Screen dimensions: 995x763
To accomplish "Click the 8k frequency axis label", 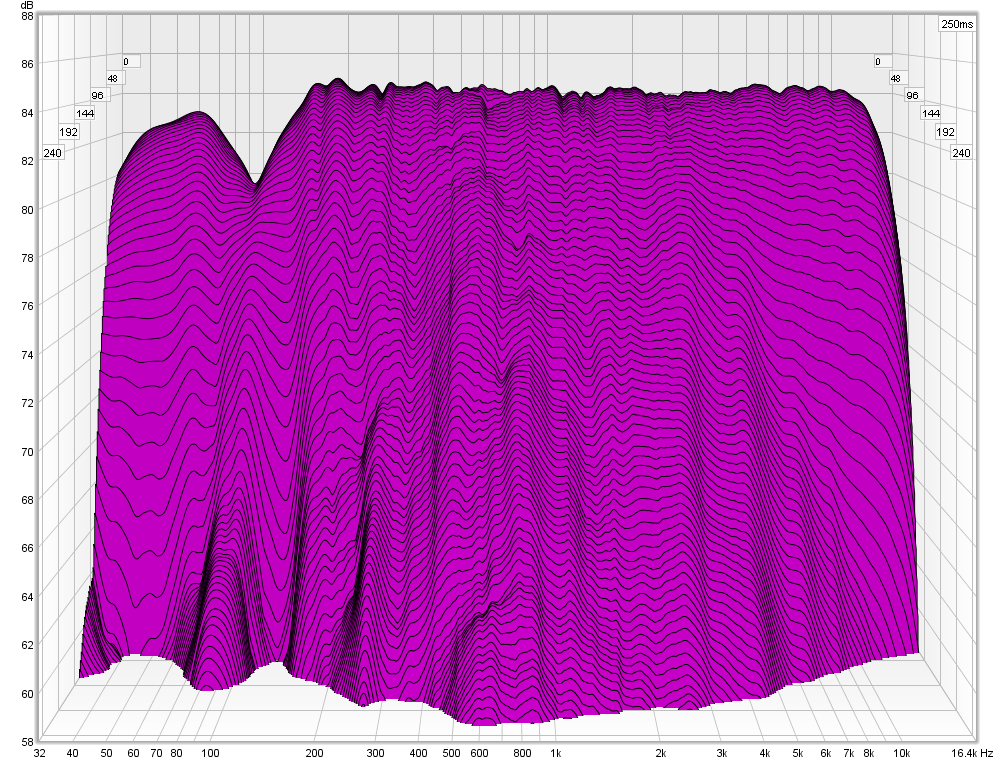I will click(x=869, y=753).
